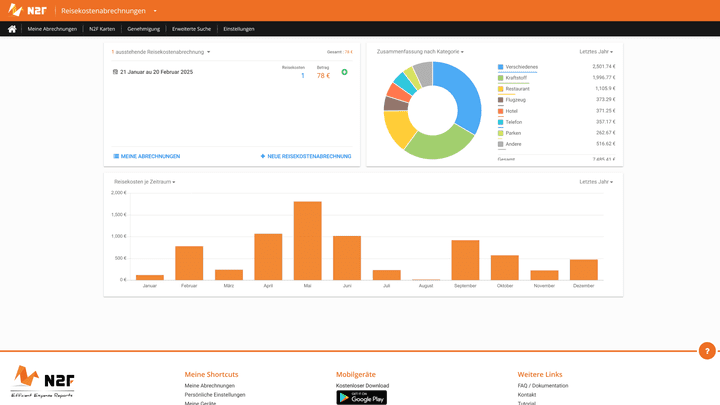Image resolution: width=720 pixels, height=405 pixels.
Task: Click MEINE ABRECHNUNGEN button in report card
Action: click(x=146, y=157)
